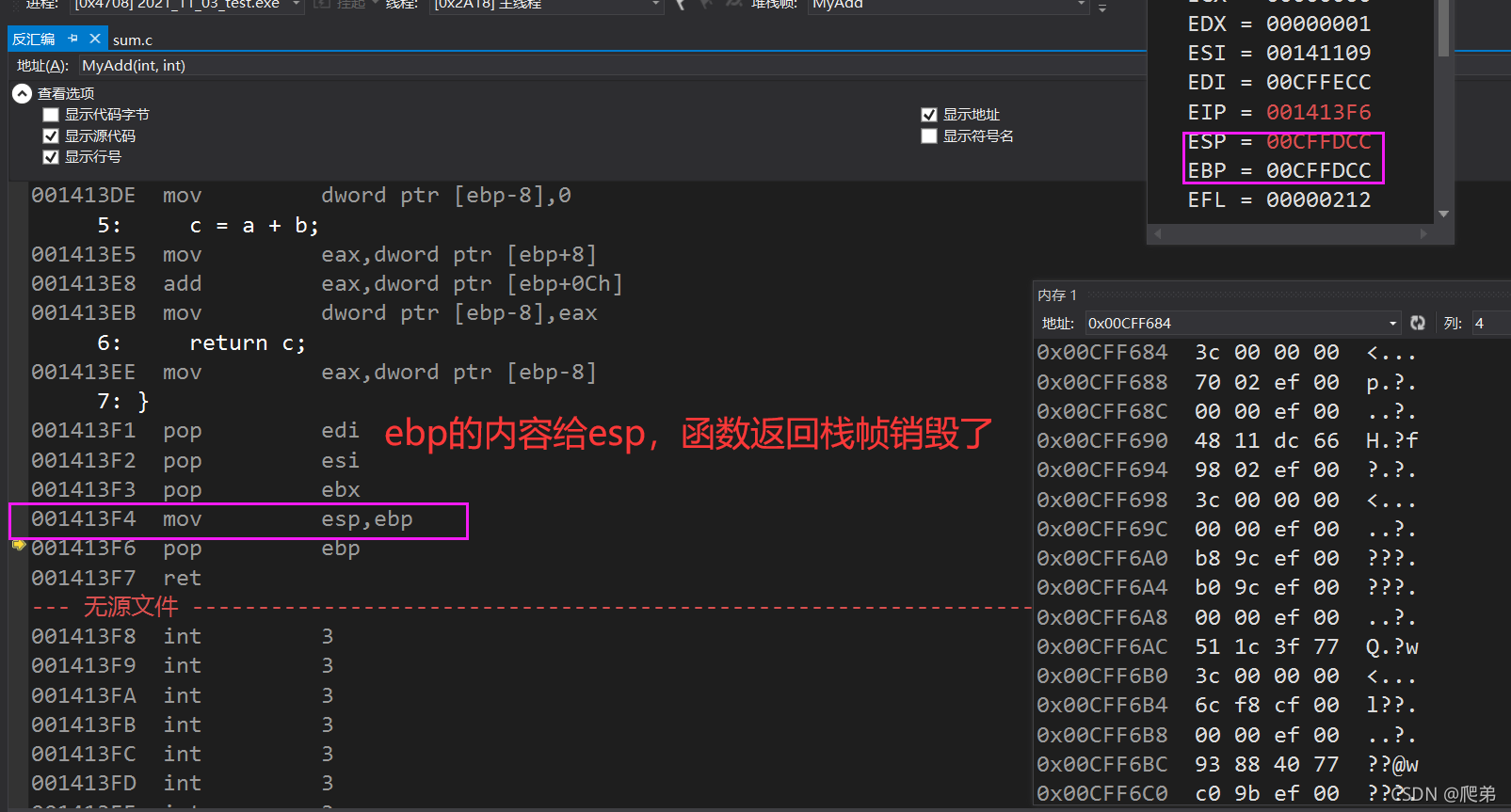This screenshot has width=1511, height=812.
Task: Select instruction 001413EE mov eax,[ebp-8]
Action: [314, 373]
